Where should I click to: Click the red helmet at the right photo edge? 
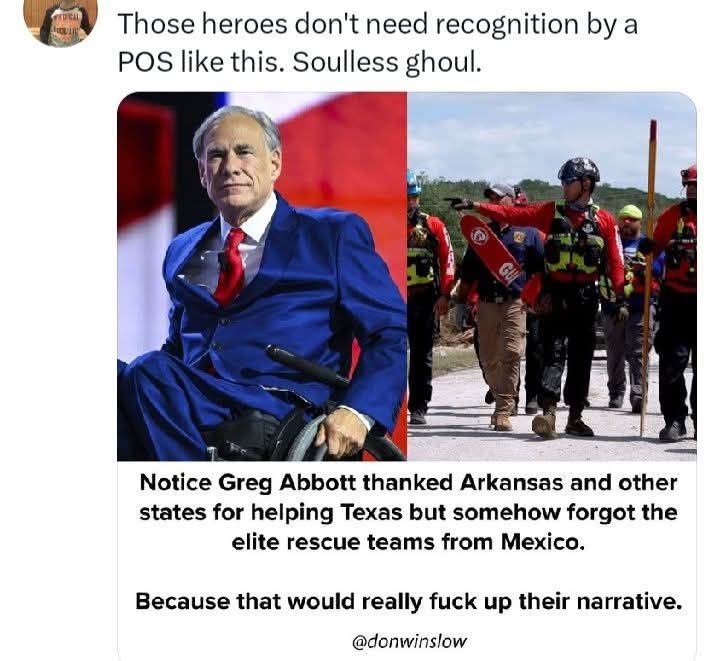tap(689, 175)
